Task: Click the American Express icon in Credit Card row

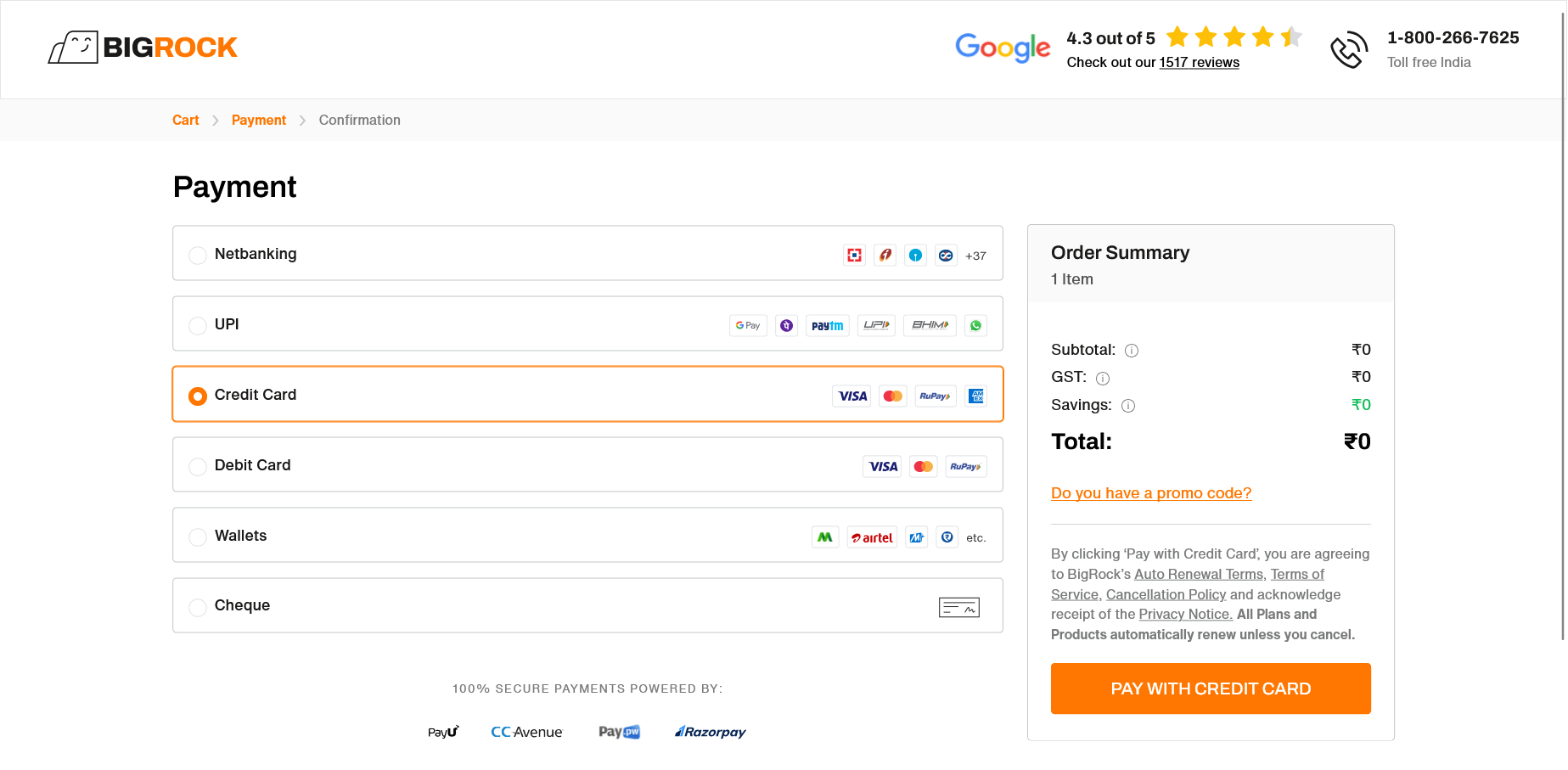Action: [x=976, y=396]
